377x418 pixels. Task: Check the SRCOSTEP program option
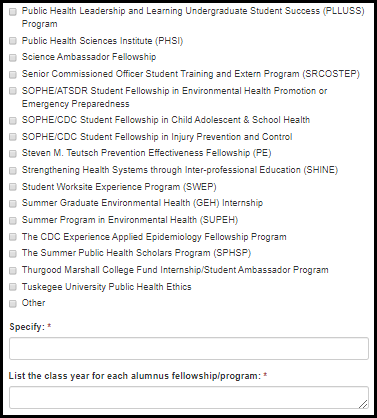tap(13, 74)
